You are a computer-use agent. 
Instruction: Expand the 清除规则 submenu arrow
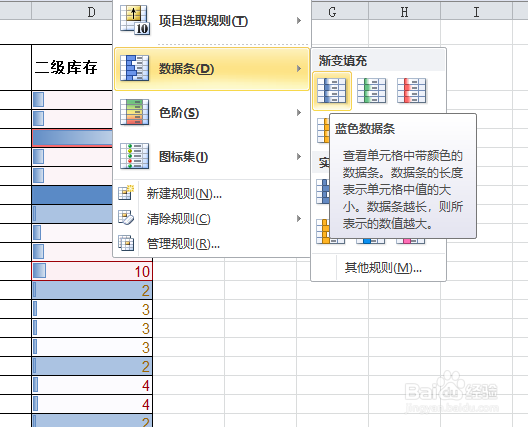tap(299, 219)
